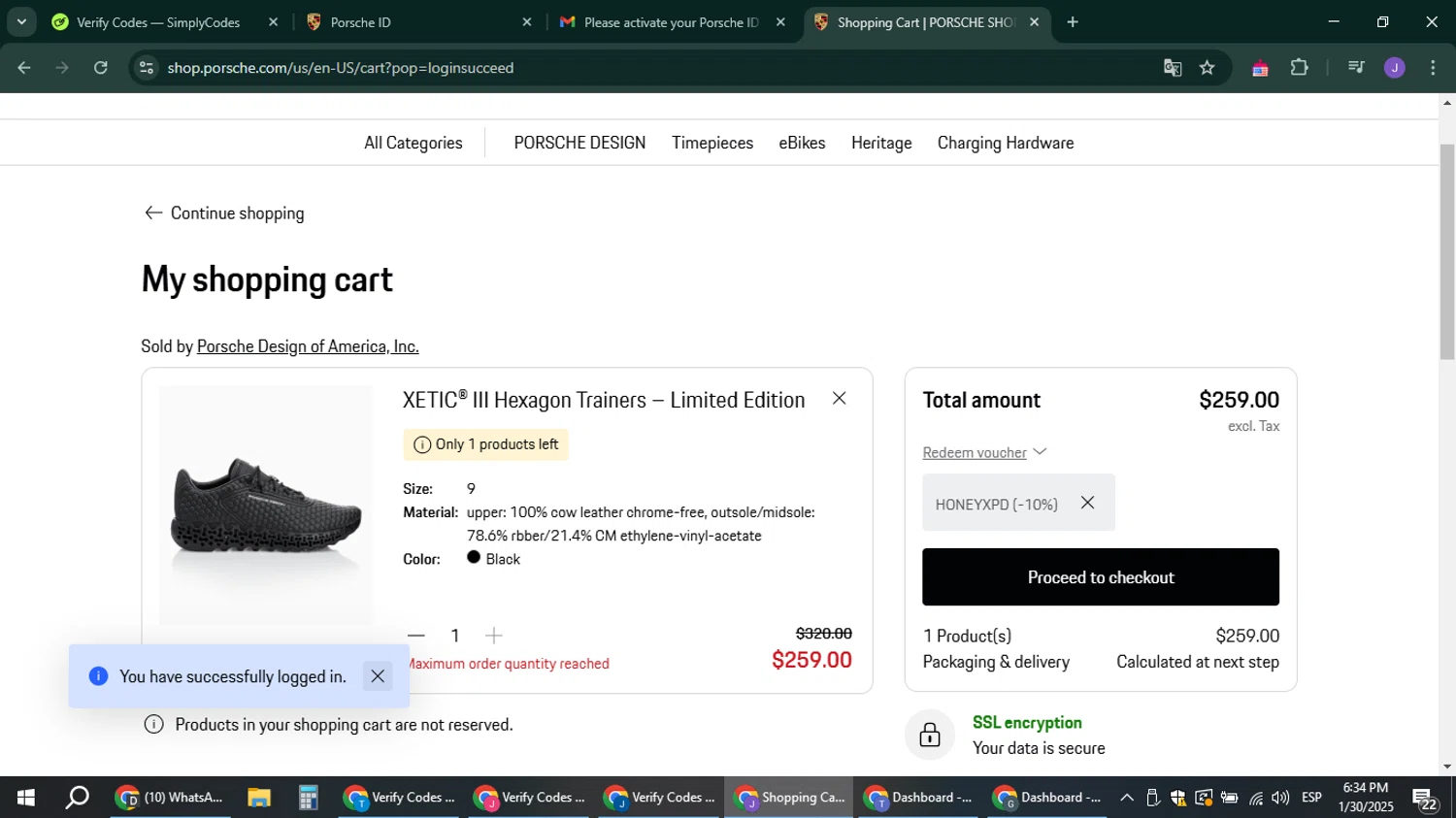Click 'Maximum order quantity reached' text
Viewport: 1456px width, 818px height.
coord(507,664)
